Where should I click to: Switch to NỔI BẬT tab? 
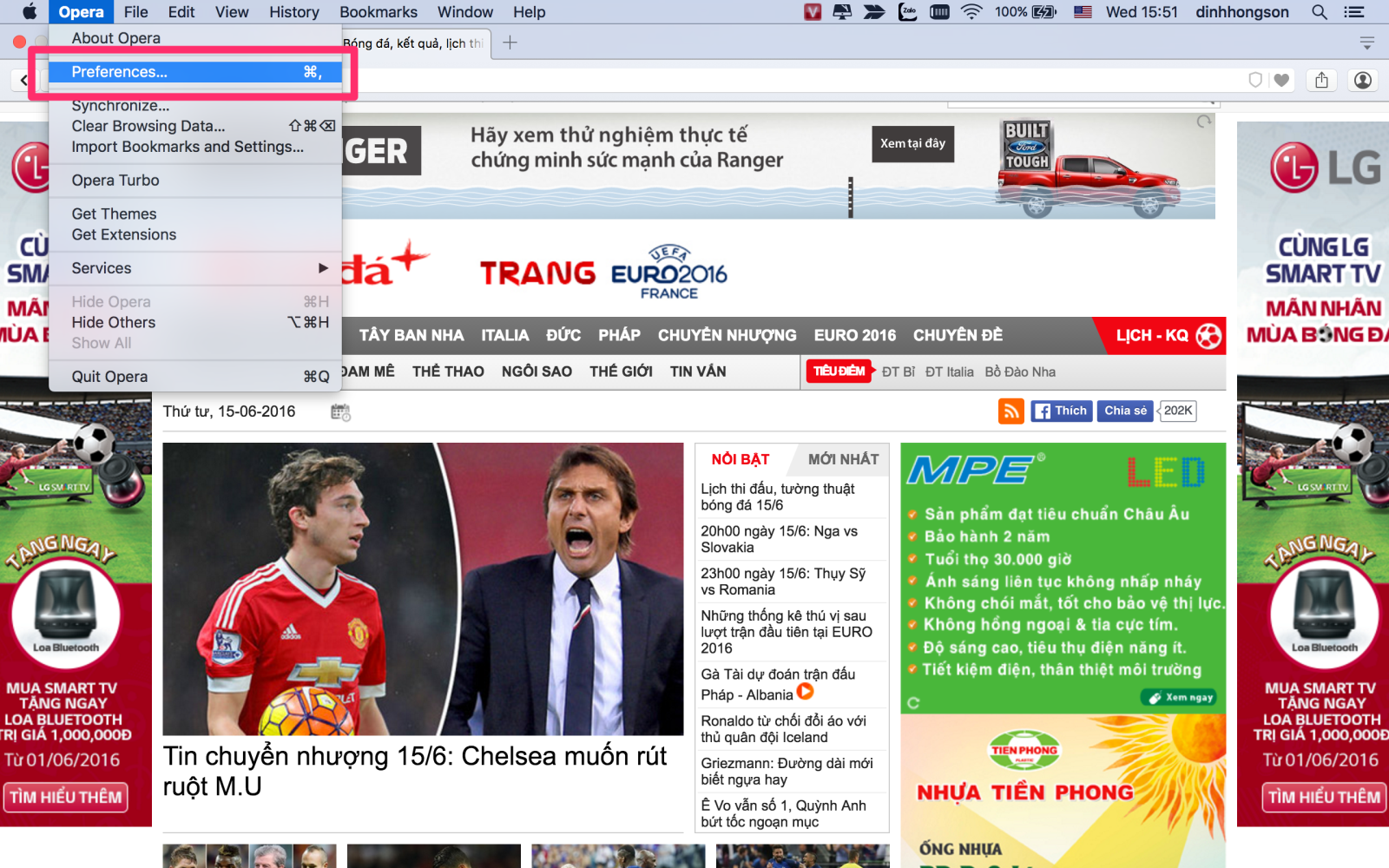click(741, 459)
